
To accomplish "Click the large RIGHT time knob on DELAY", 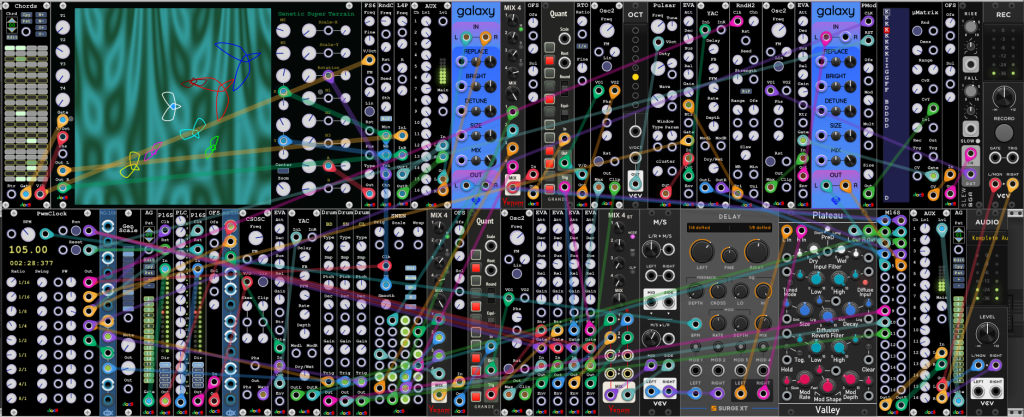I will click(758, 251).
